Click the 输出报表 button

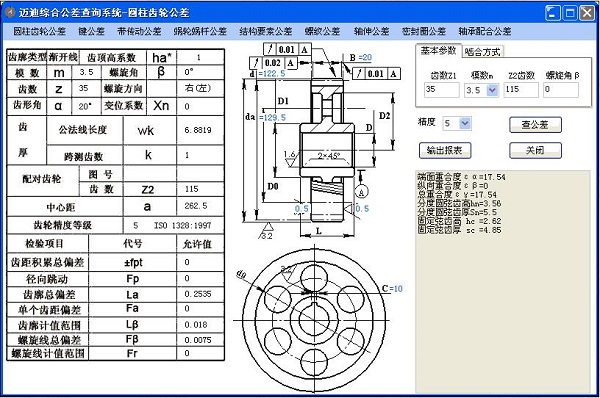(445, 150)
